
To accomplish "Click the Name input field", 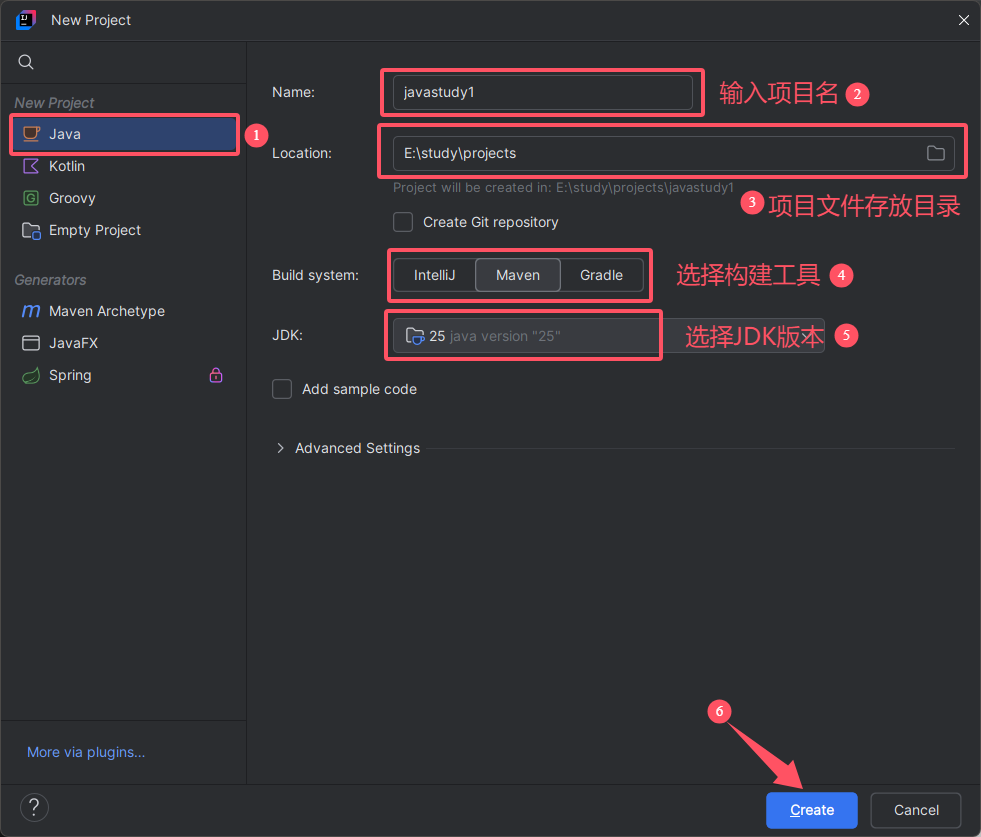I will coord(542,93).
